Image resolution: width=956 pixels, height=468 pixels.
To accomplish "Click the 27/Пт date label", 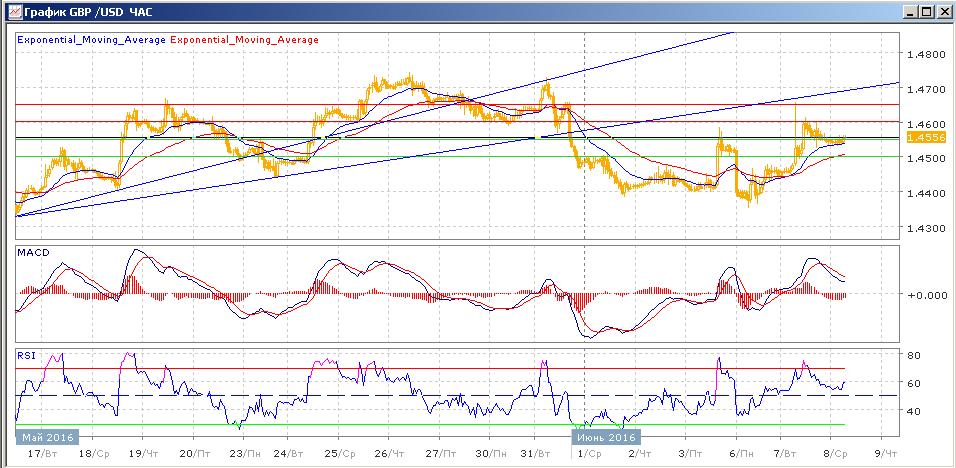I will (x=441, y=454).
